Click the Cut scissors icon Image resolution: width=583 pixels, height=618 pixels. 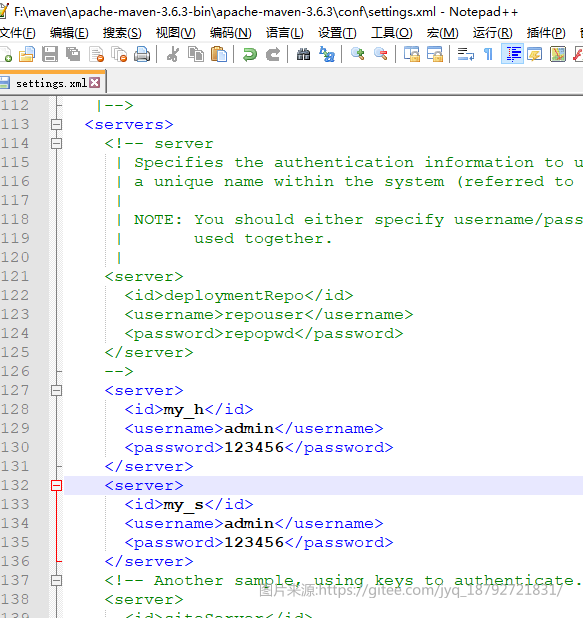tap(173, 54)
